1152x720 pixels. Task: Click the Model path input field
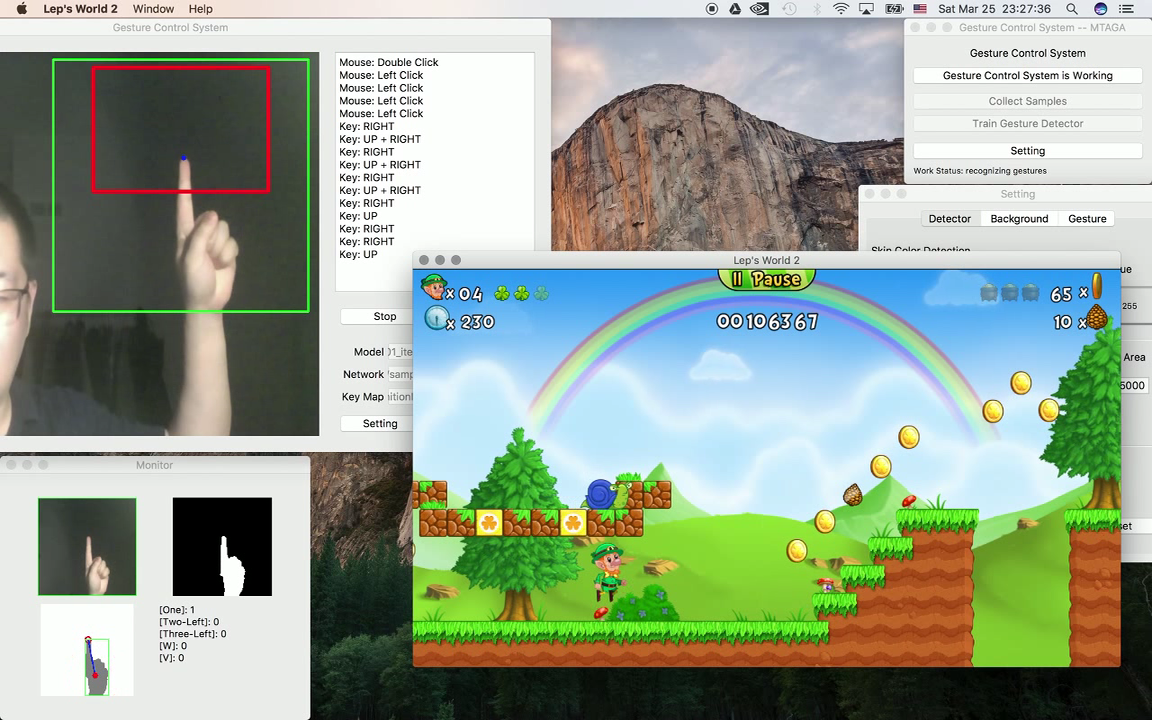(400, 352)
